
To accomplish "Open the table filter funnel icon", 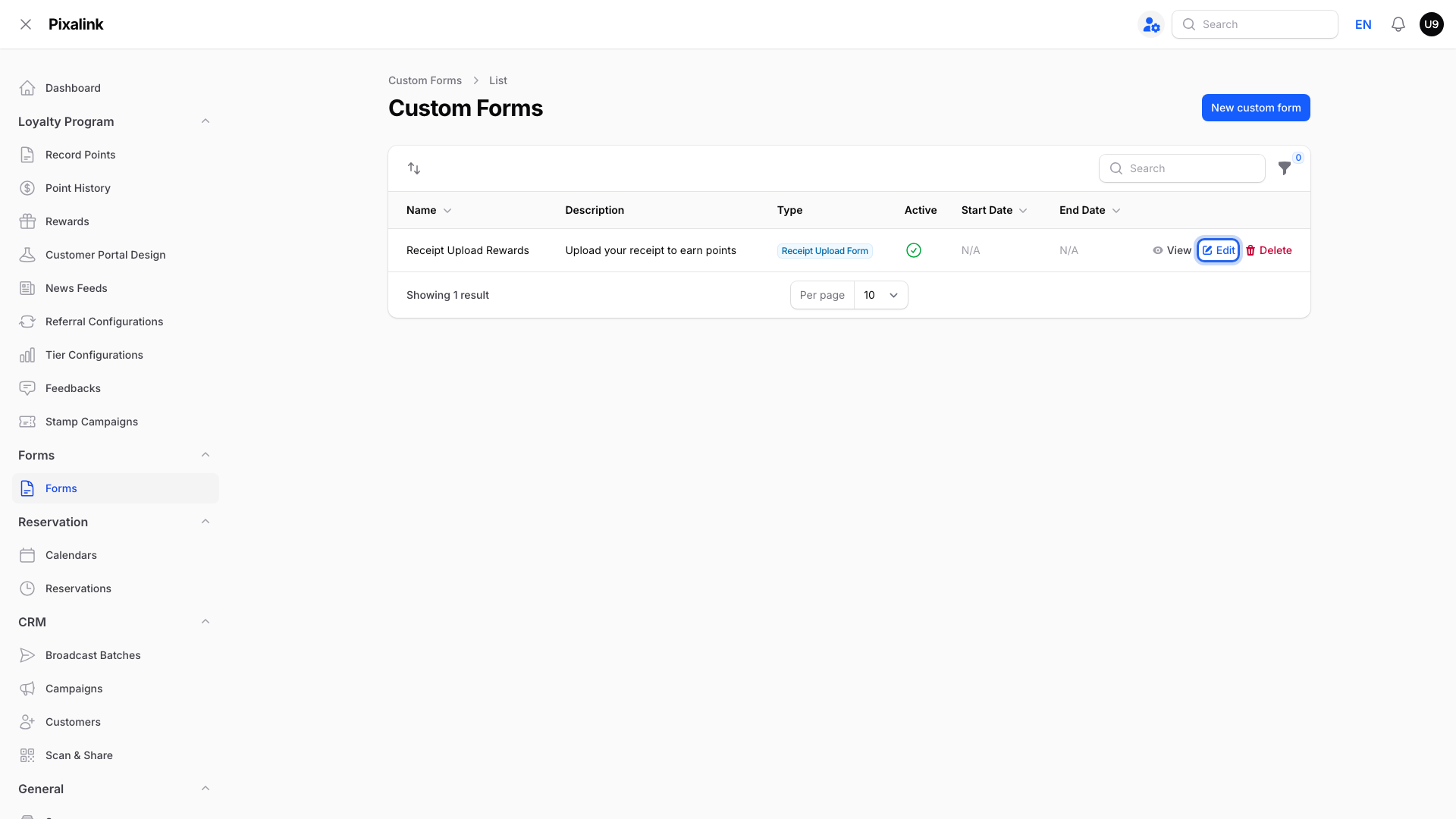I will [x=1285, y=168].
